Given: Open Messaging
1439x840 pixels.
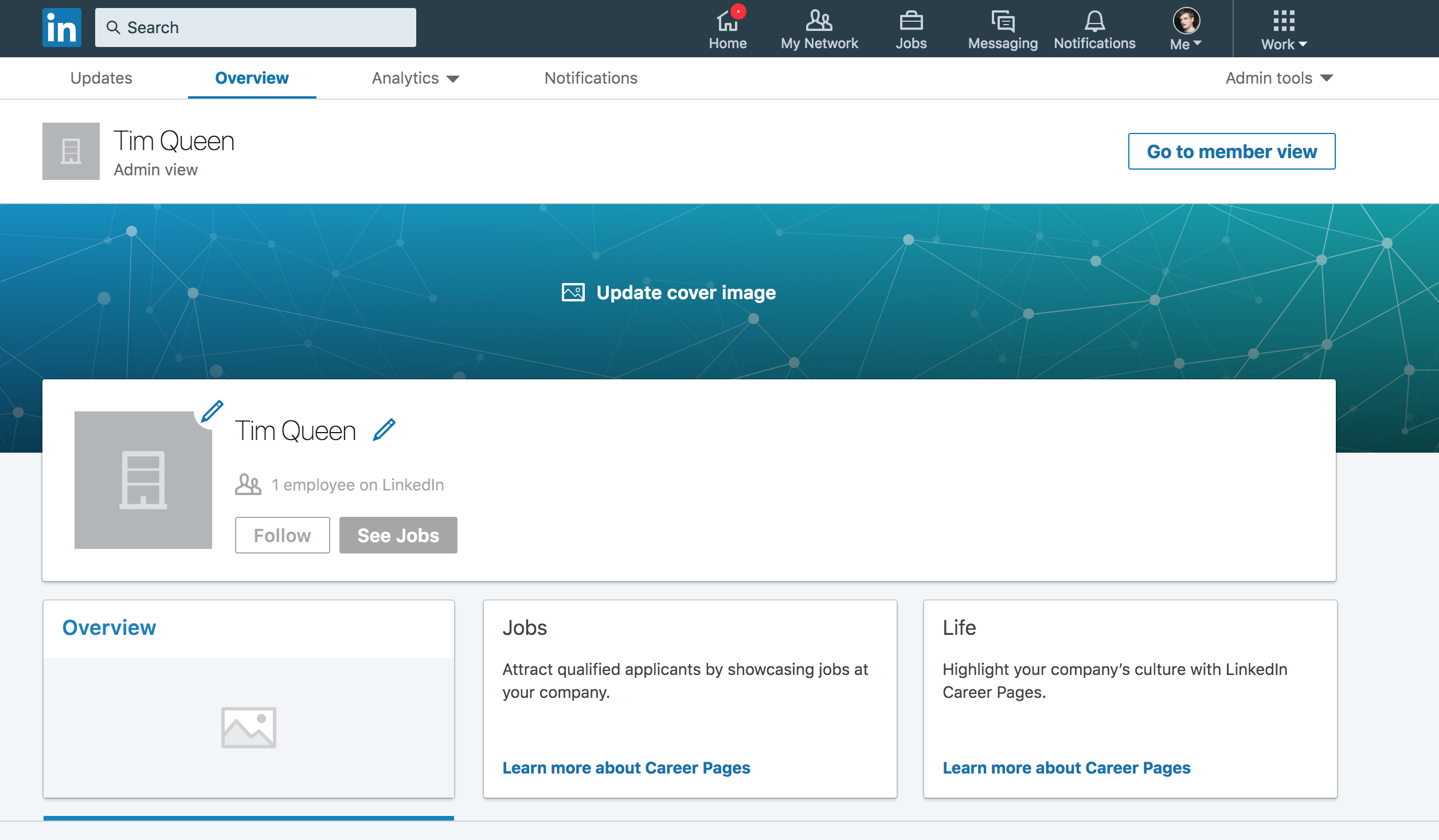Looking at the screenshot, I should 1002,28.
